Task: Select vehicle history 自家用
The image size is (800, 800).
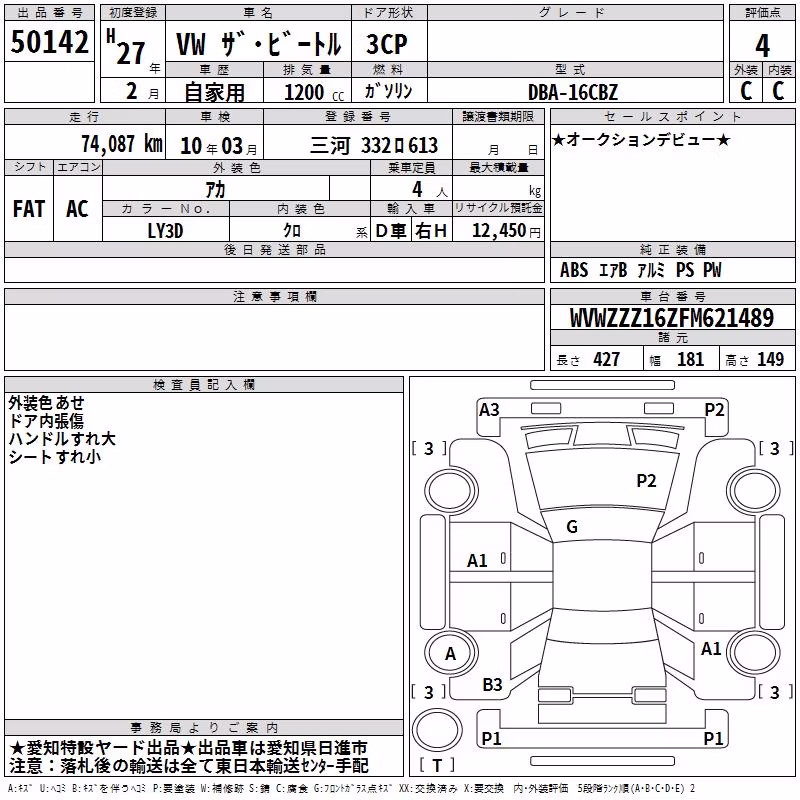Action: 214,92
